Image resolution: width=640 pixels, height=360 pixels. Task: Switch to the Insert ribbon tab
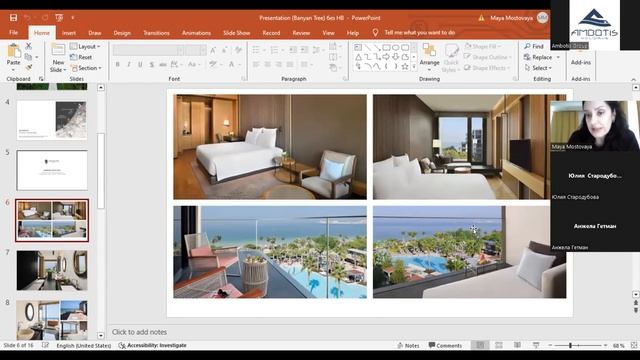(69, 33)
